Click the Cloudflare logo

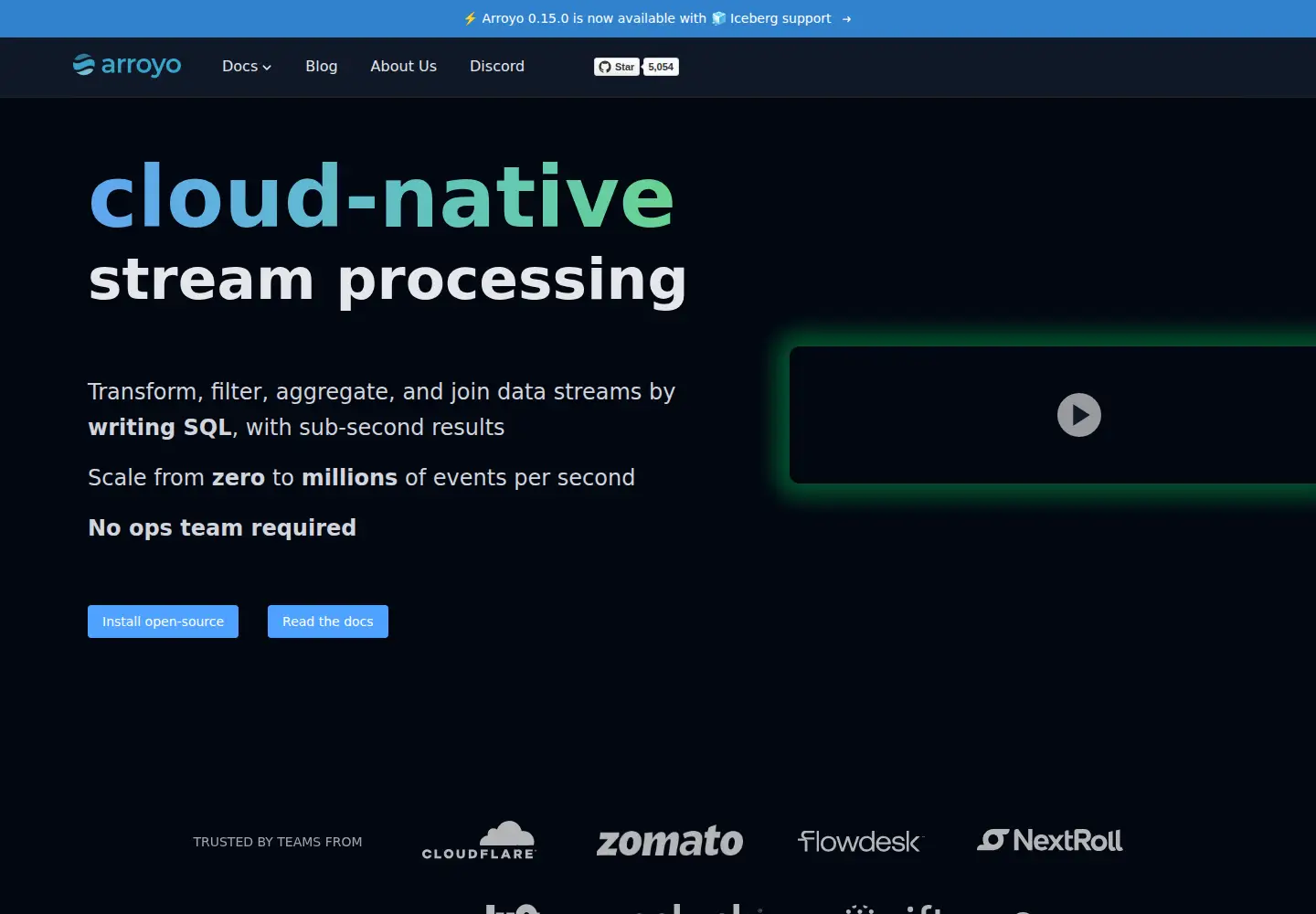click(x=479, y=841)
